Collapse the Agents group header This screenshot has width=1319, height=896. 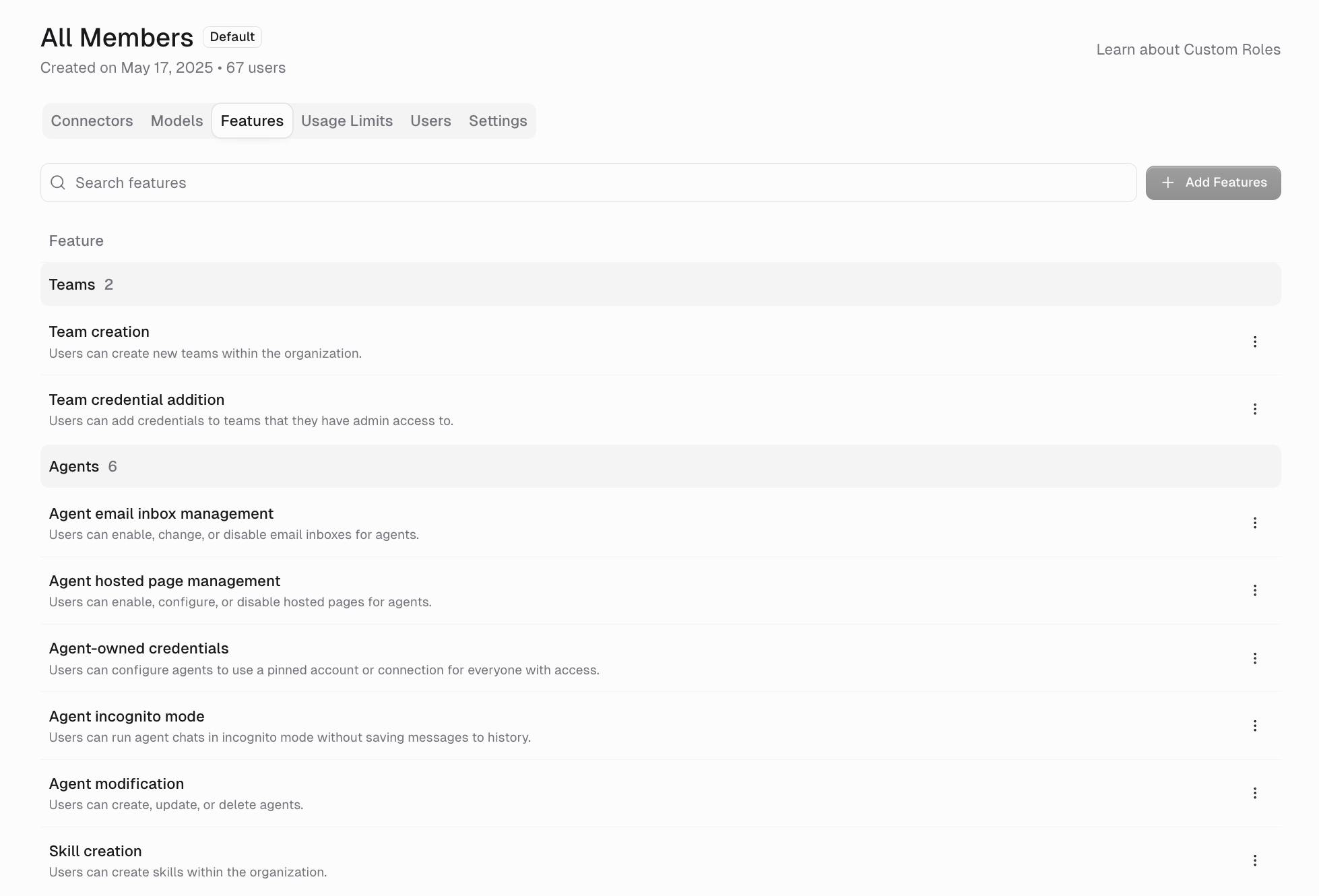click(x=660, y=466)
